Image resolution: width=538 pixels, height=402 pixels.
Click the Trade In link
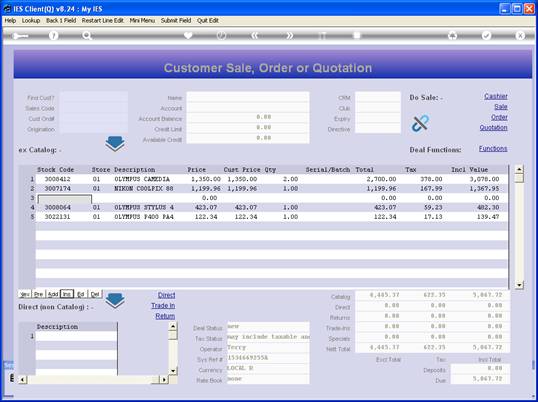coord(163,306)
